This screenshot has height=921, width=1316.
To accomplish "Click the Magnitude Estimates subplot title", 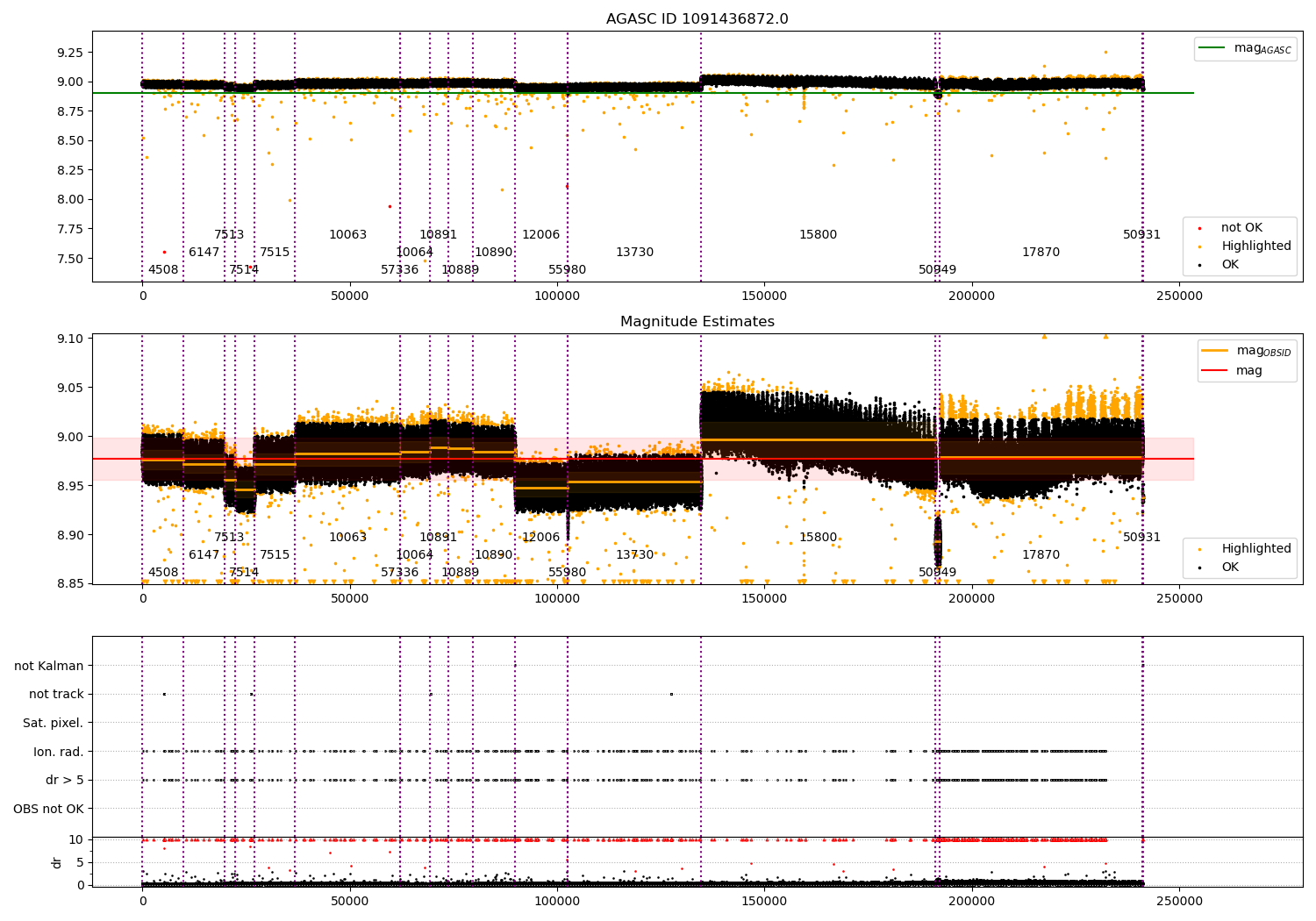I will click(697, 322).
